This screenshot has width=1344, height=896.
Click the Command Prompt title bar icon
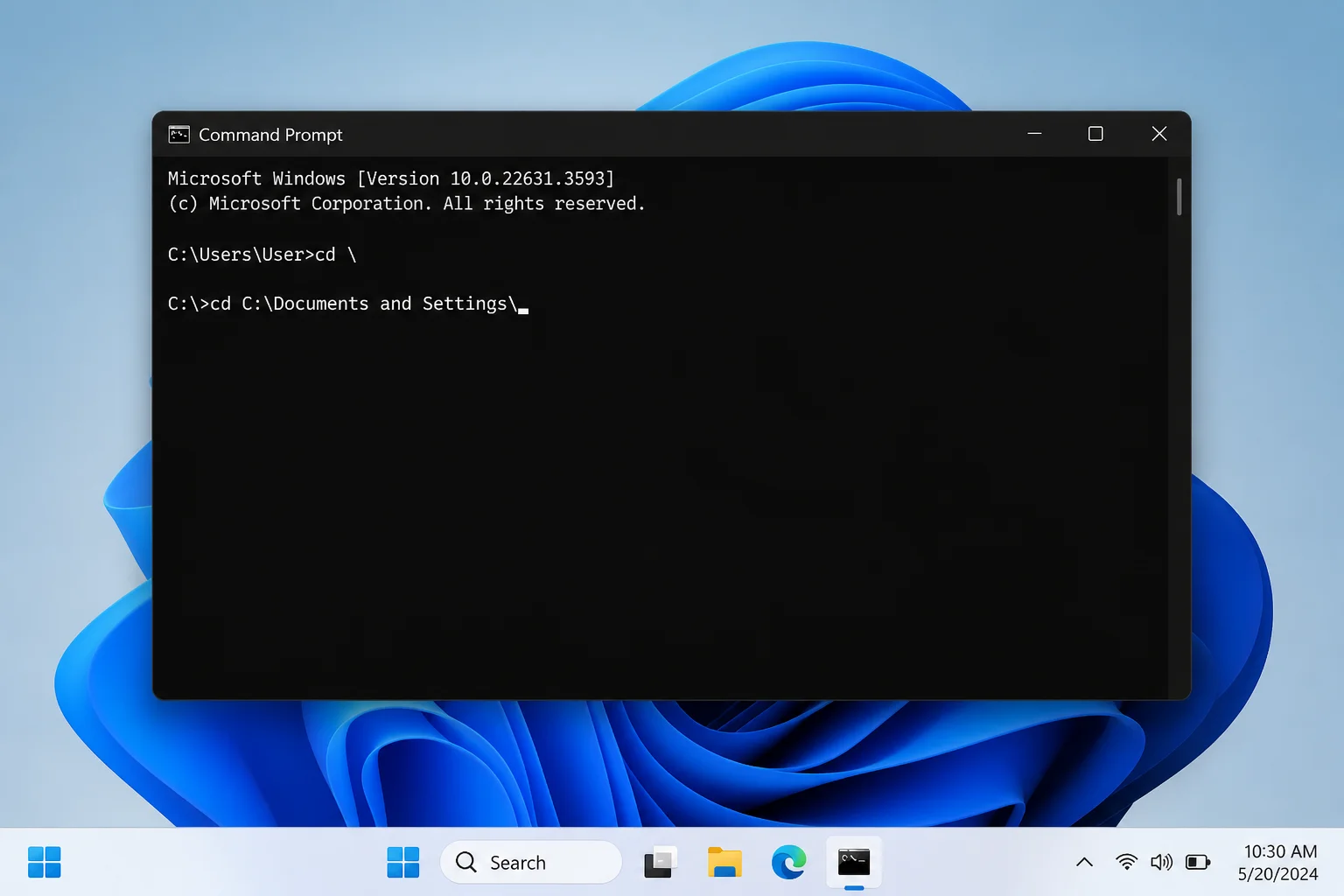point(178,135)
